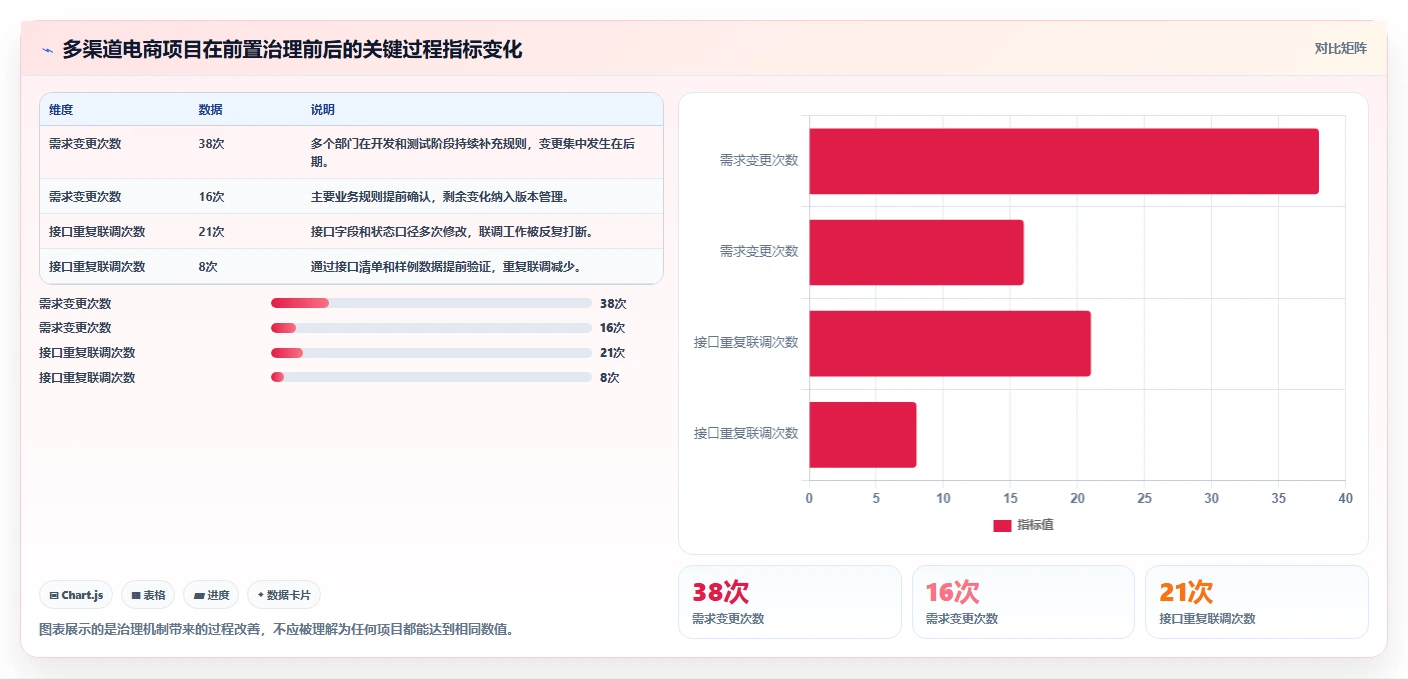Screen dimensions: 1408x679
Task: Click the x-axis tick label 0
Action: [x=809, y=498]
